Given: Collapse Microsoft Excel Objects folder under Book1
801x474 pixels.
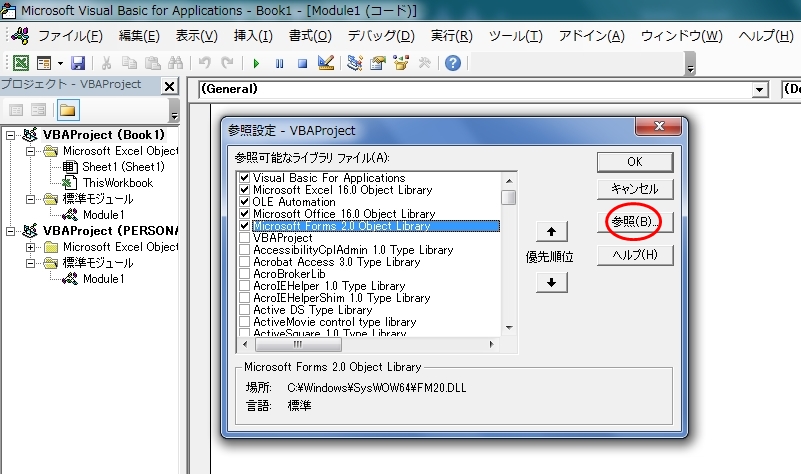Looking at the screenshot, I should tap(31, 151).
